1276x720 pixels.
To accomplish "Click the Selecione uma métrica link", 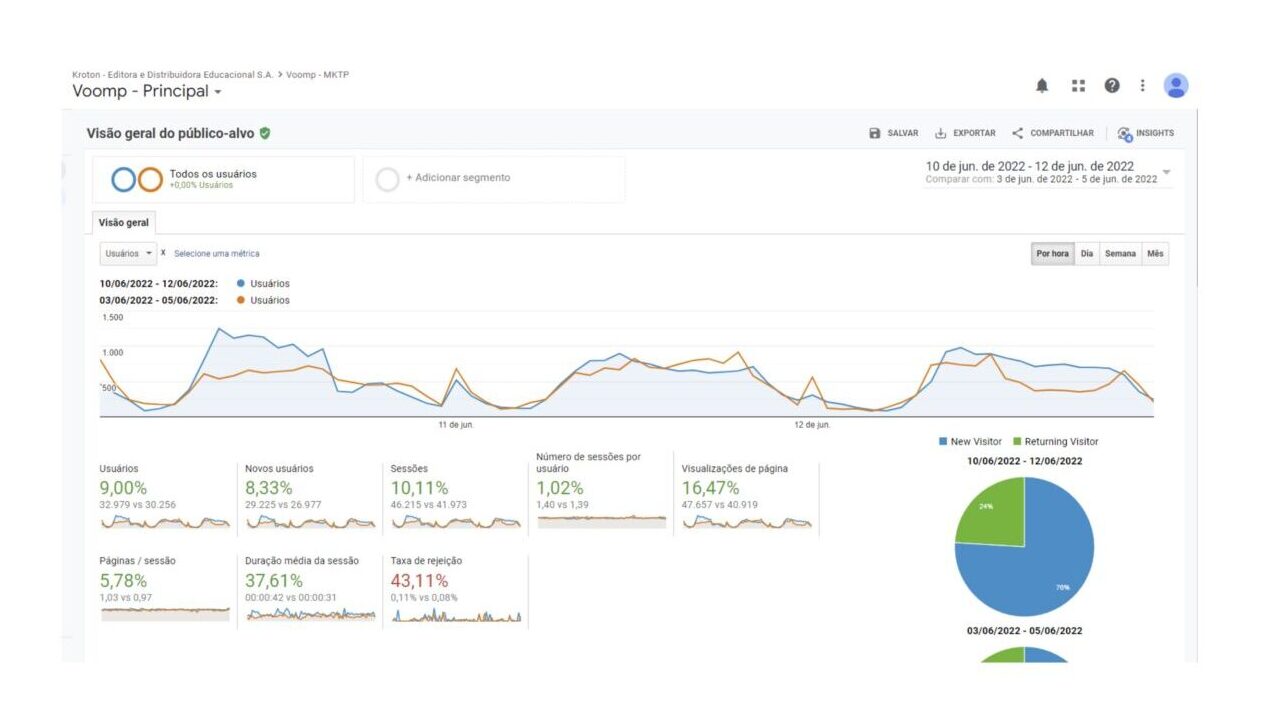I will pos(216,254).
